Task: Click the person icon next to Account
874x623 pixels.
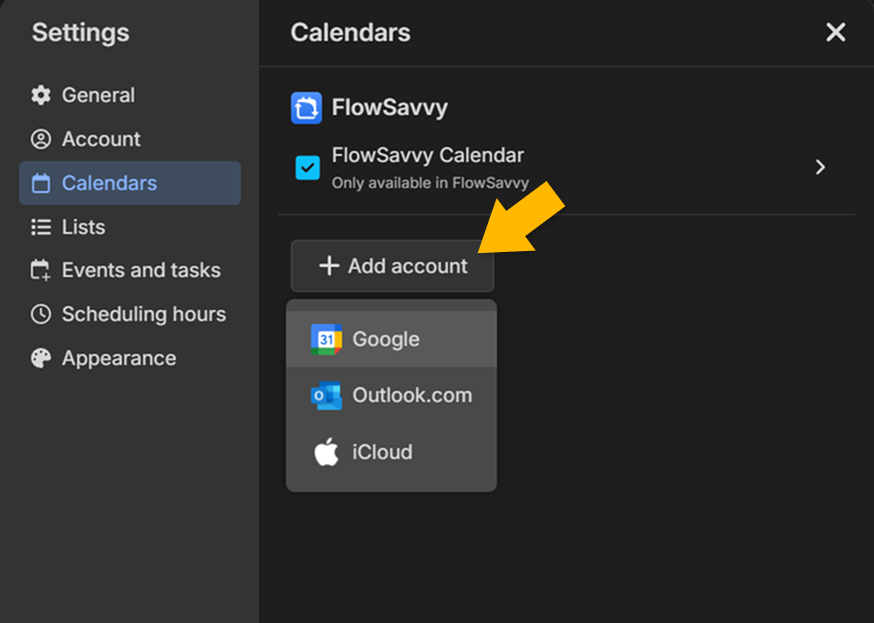Action: [x=41, y=139]
